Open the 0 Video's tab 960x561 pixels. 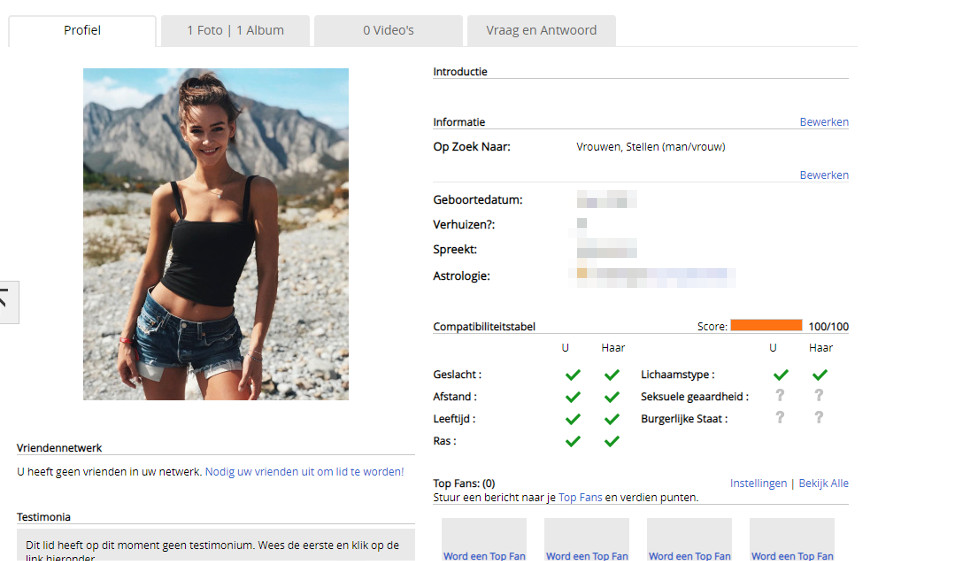click(388, 30)
